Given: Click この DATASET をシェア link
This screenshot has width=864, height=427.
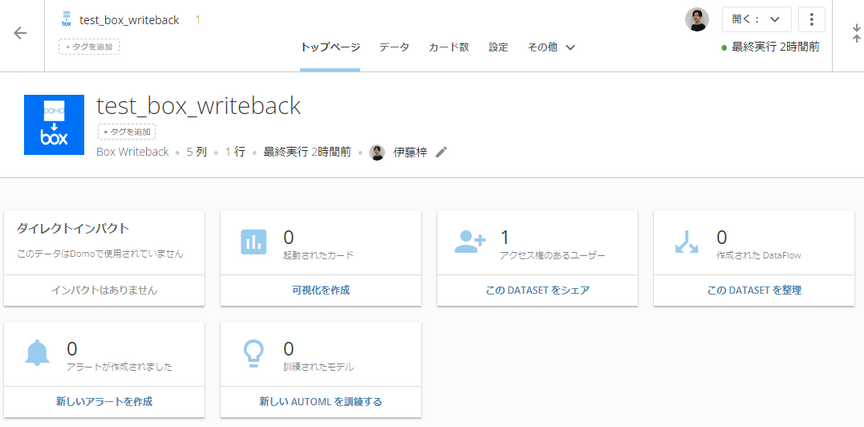Looking at the screenshot, I should (537, 290).
